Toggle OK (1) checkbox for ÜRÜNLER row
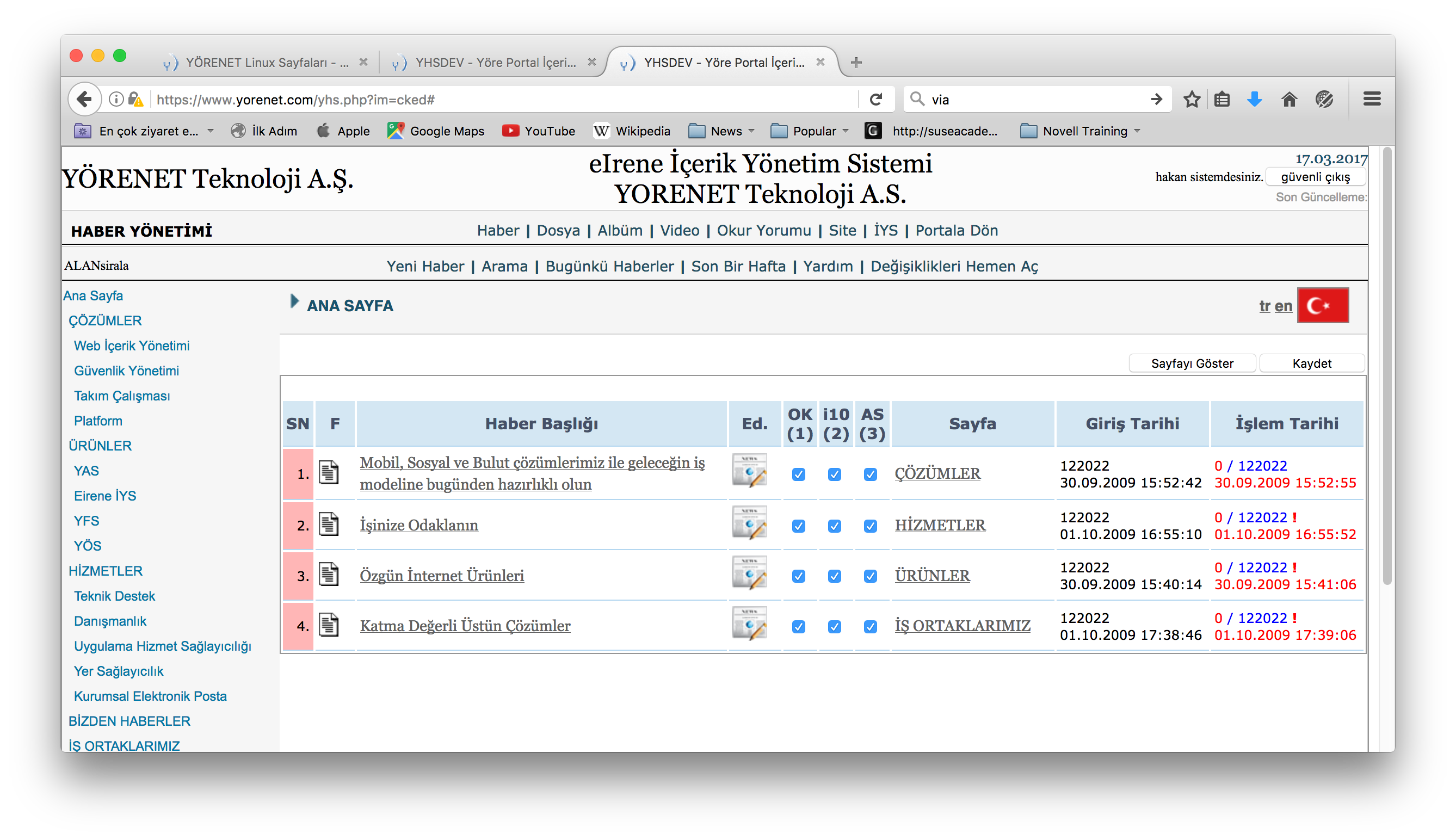The height and width of the screenshot is (839, 1456). (799, 576)
